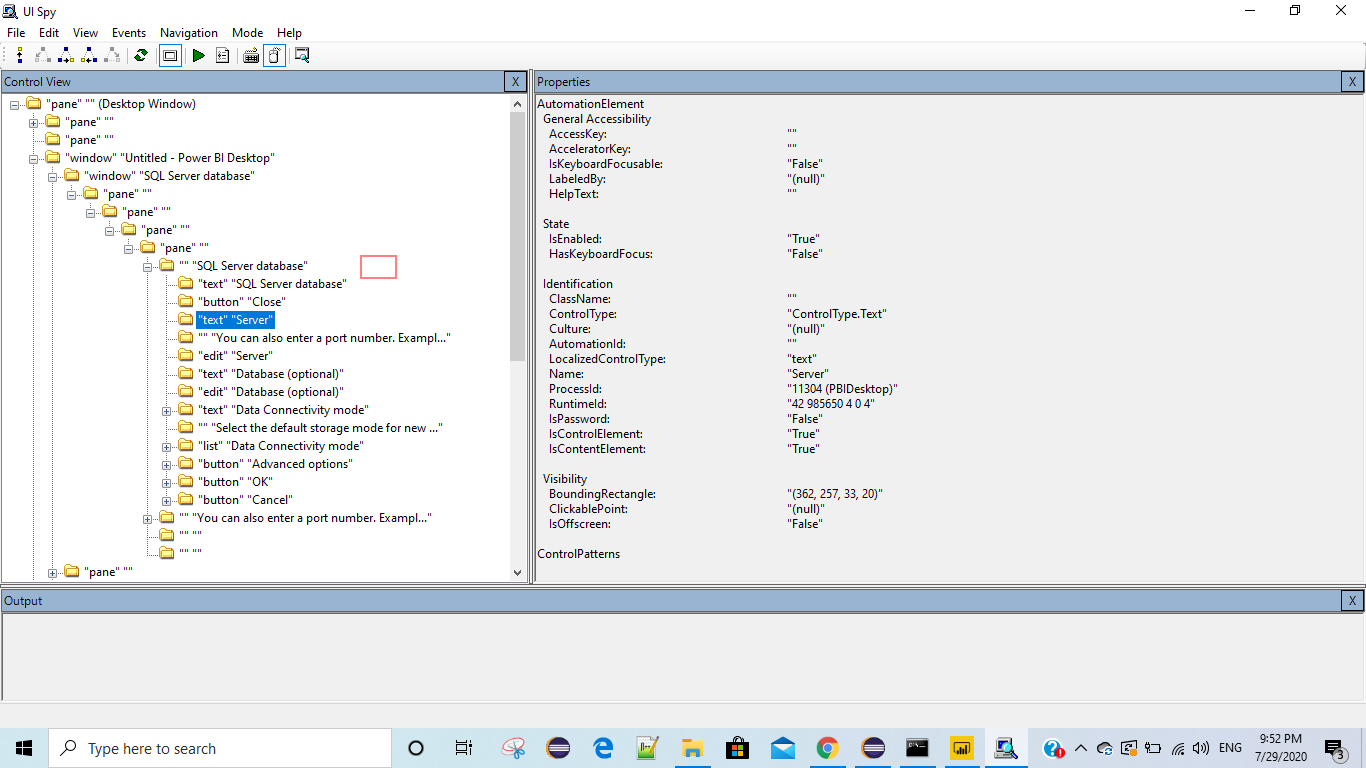Open the Power BI Desktop taskbar icon
1366x768 pixels.
tap(961, 747)
